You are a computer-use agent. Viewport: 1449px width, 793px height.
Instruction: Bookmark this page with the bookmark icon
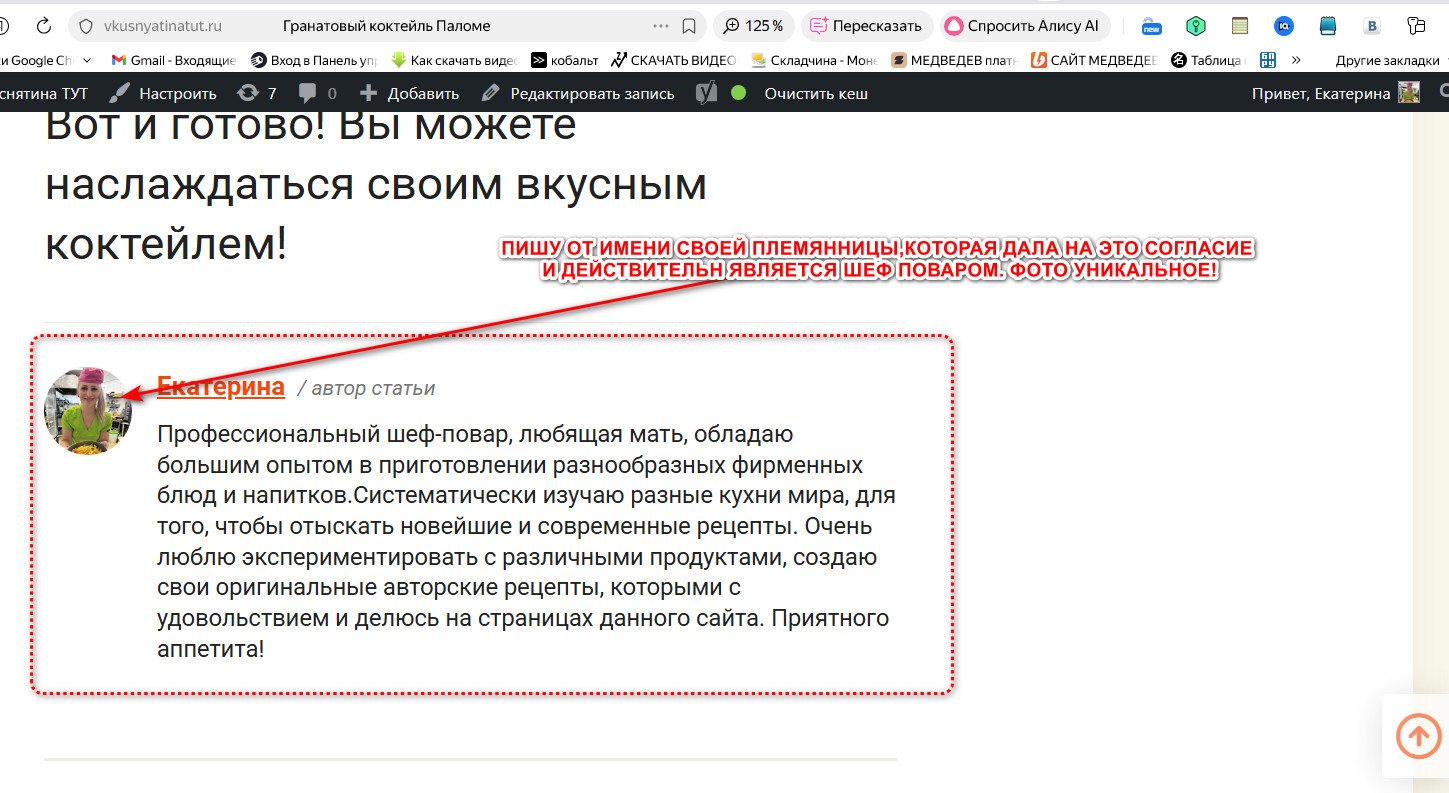click(x=689, y=26)
